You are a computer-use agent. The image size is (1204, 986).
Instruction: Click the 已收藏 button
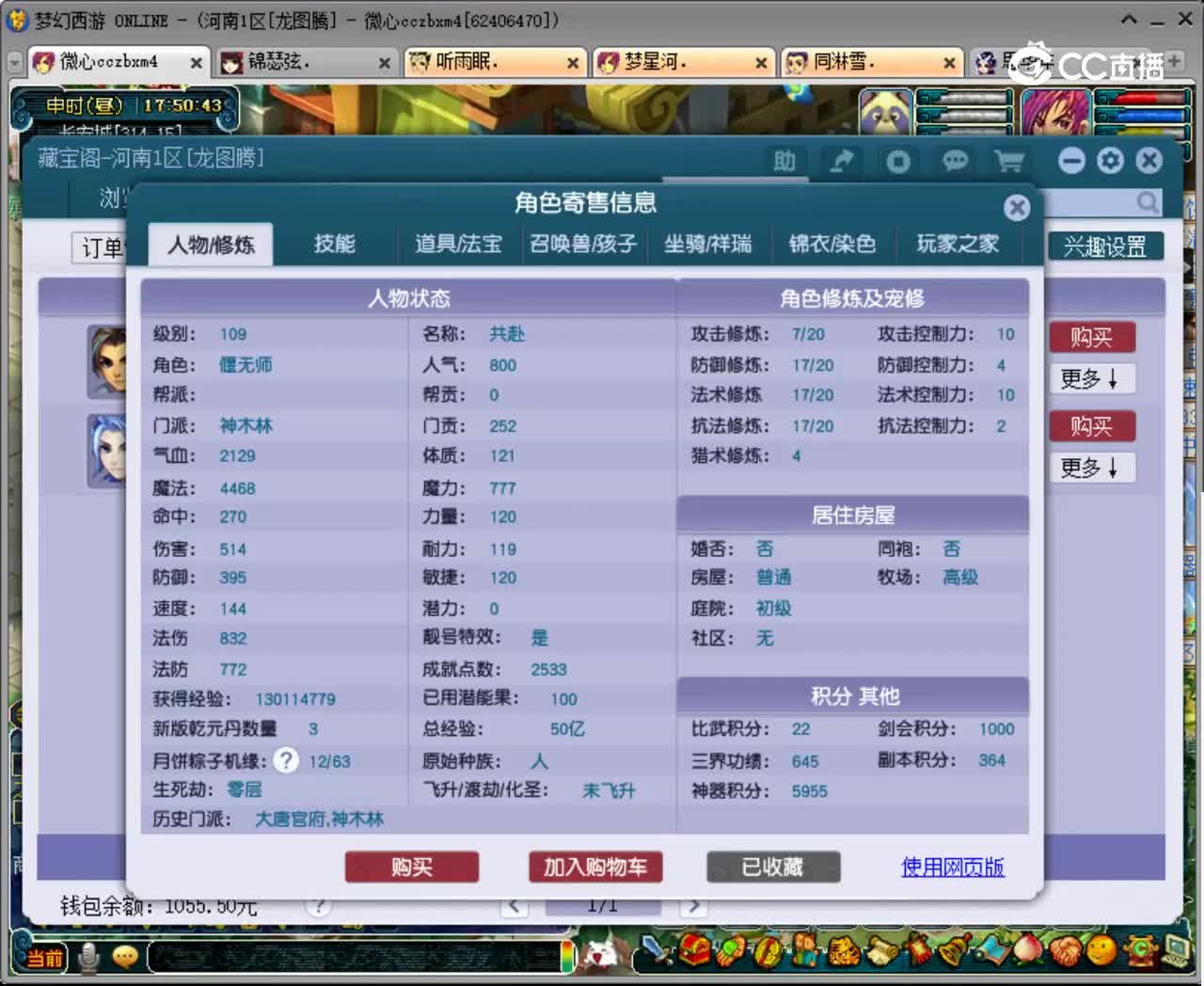point(773,867)
